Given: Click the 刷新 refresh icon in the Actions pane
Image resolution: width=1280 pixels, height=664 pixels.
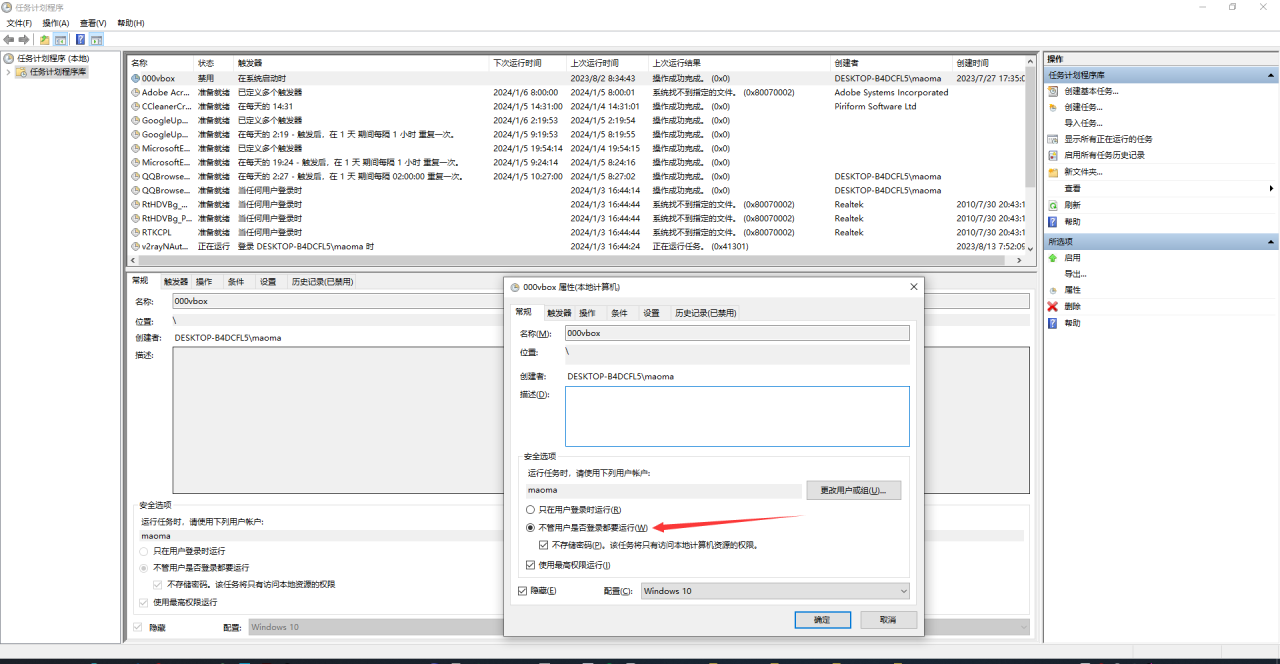Looking at the screenshot, I should click(x=1053, y=205).
